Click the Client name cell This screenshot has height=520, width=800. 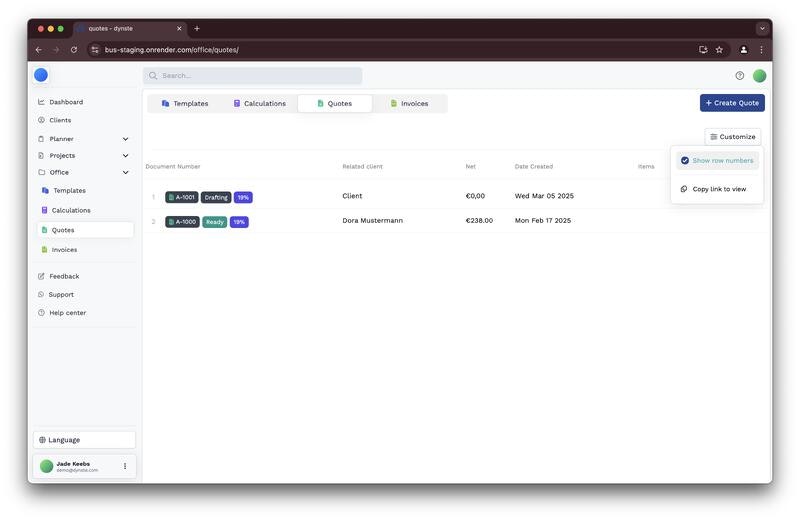[x=352, y=196]
